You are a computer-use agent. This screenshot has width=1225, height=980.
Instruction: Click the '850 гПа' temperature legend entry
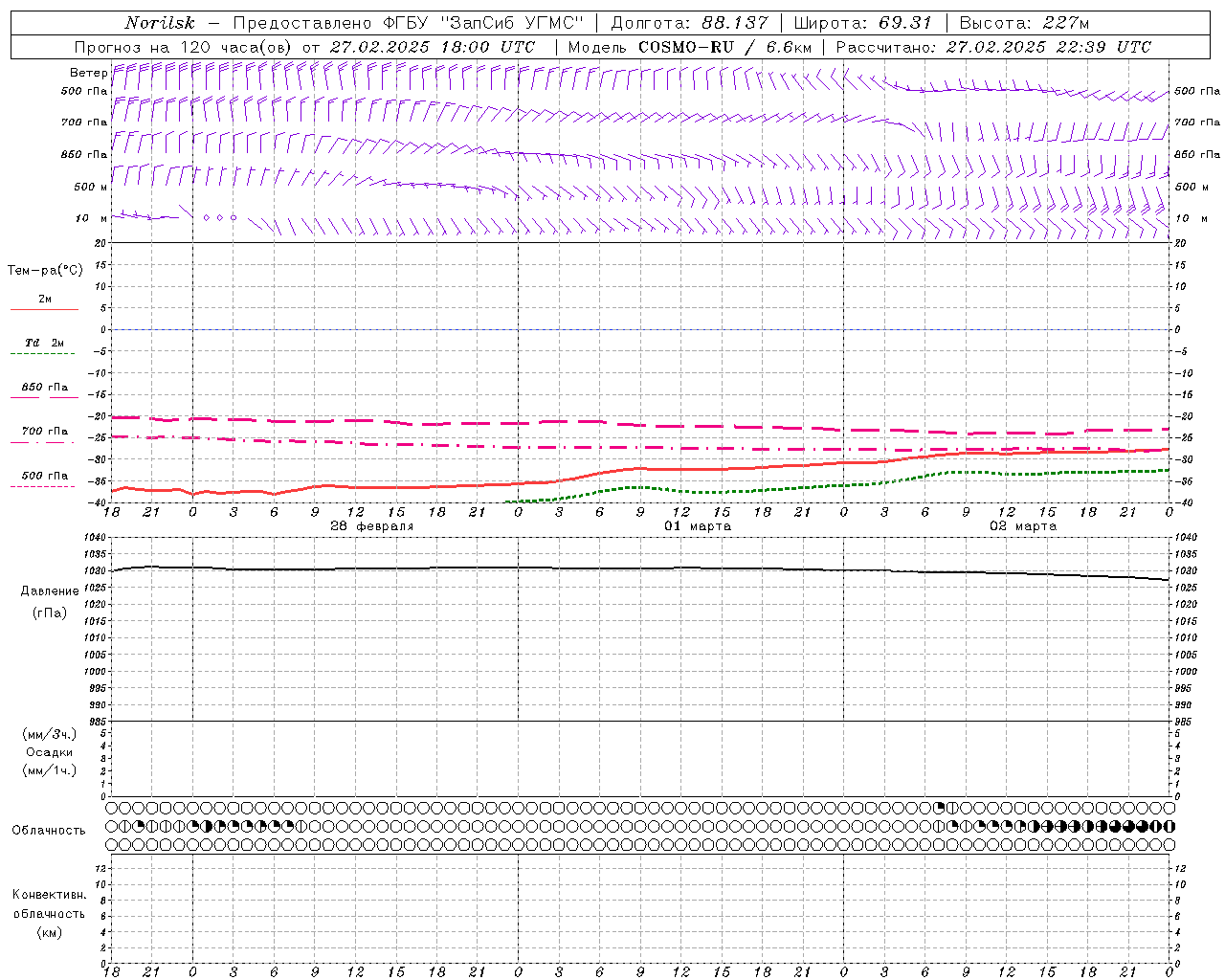pos(45,387)
